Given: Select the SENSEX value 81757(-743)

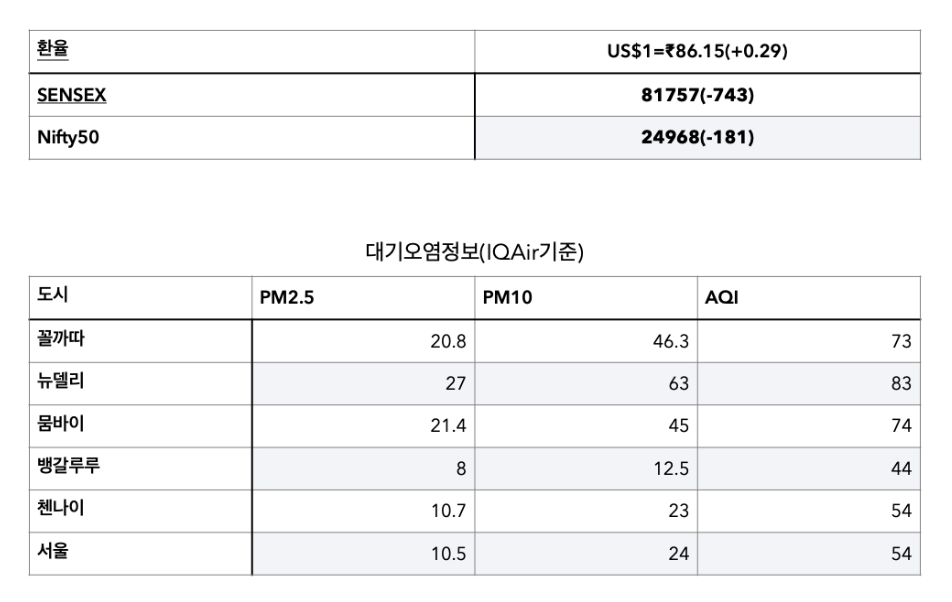Looking at the screenshot, I should 697,95.
